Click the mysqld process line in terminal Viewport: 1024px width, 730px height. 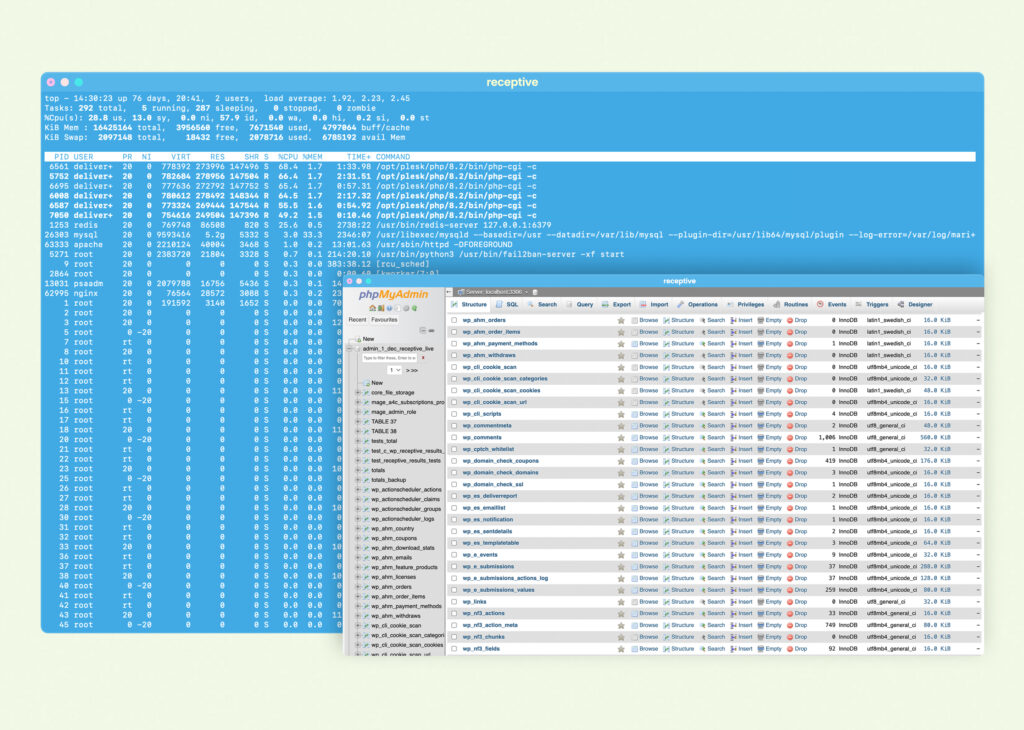point(509,235)
